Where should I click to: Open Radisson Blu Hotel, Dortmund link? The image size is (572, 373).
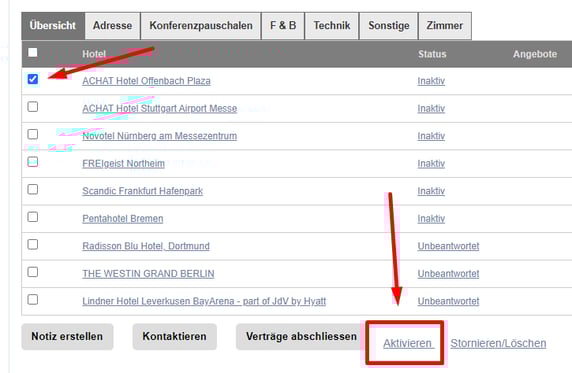pos(146,246)
